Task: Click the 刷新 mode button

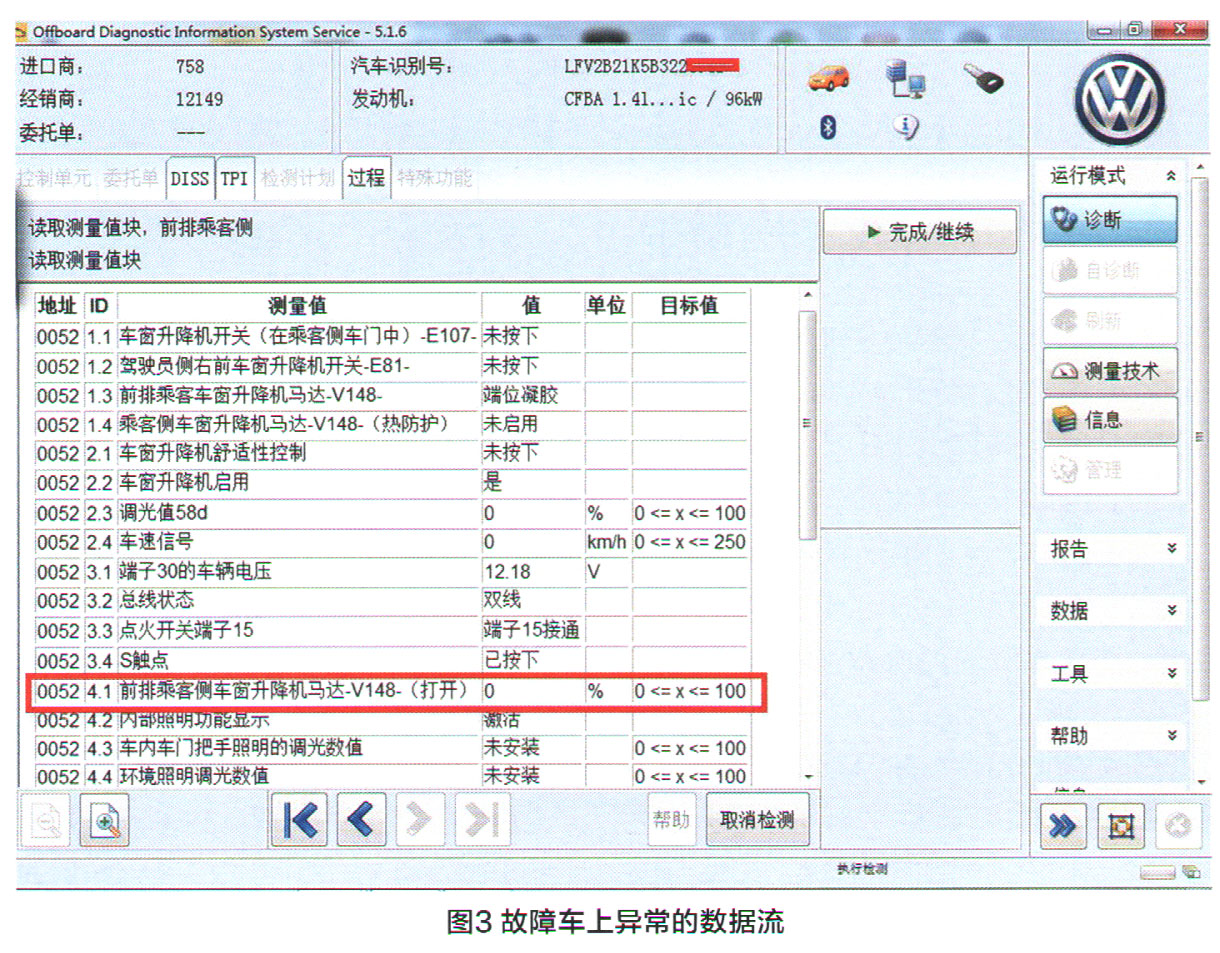Action: [1110, 321]
